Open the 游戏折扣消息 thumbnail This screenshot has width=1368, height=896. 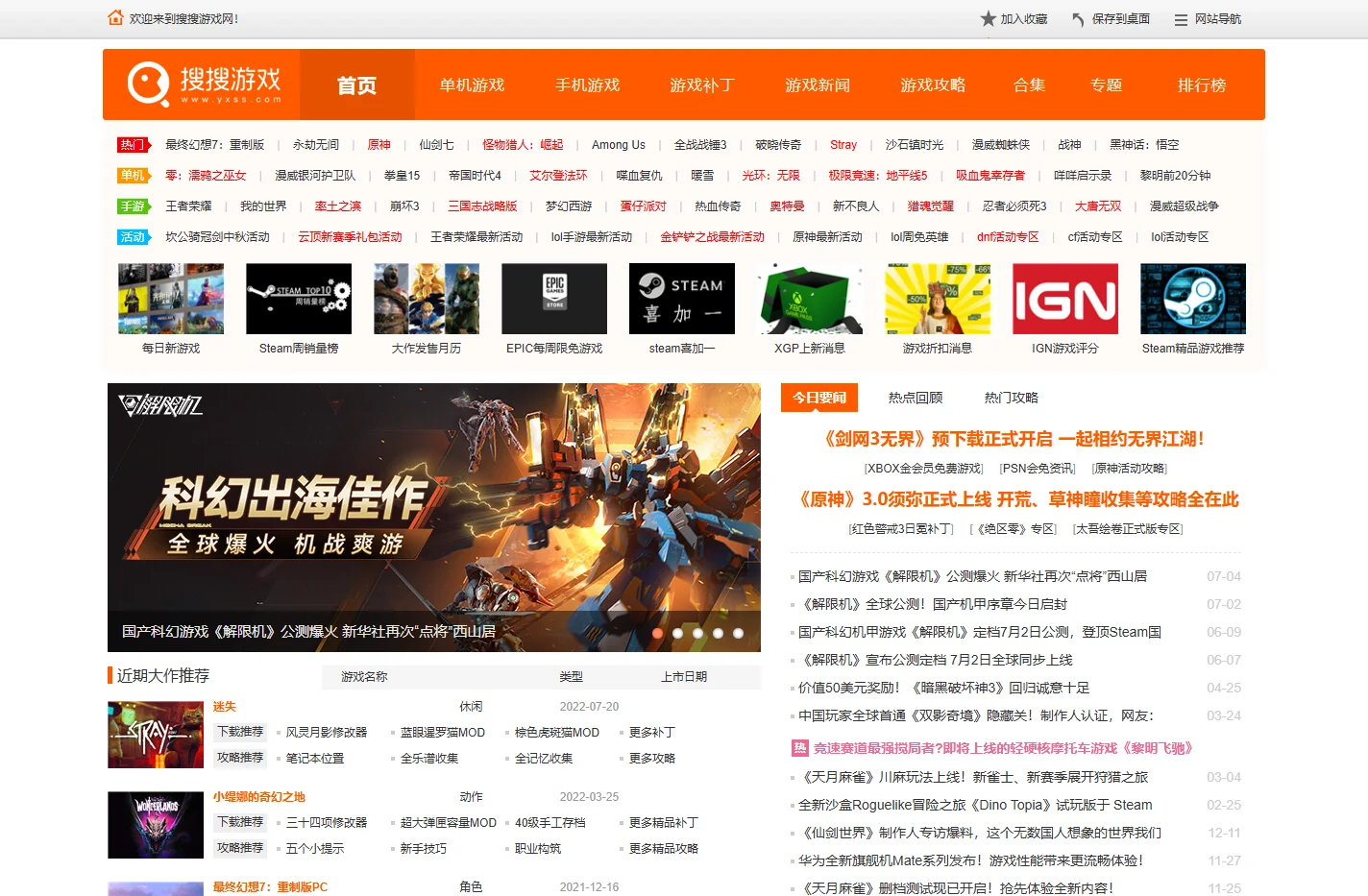click(938, 299)
